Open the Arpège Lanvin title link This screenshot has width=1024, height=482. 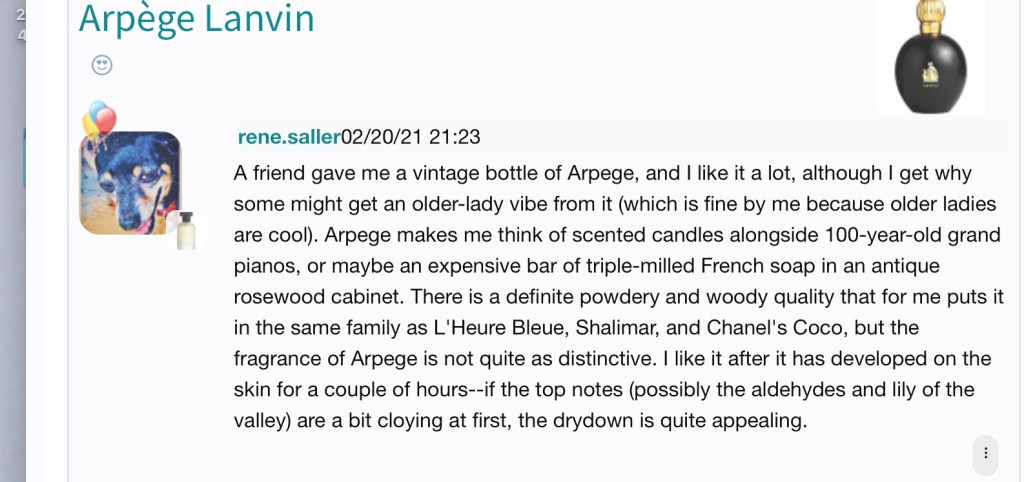click(196, 18)
